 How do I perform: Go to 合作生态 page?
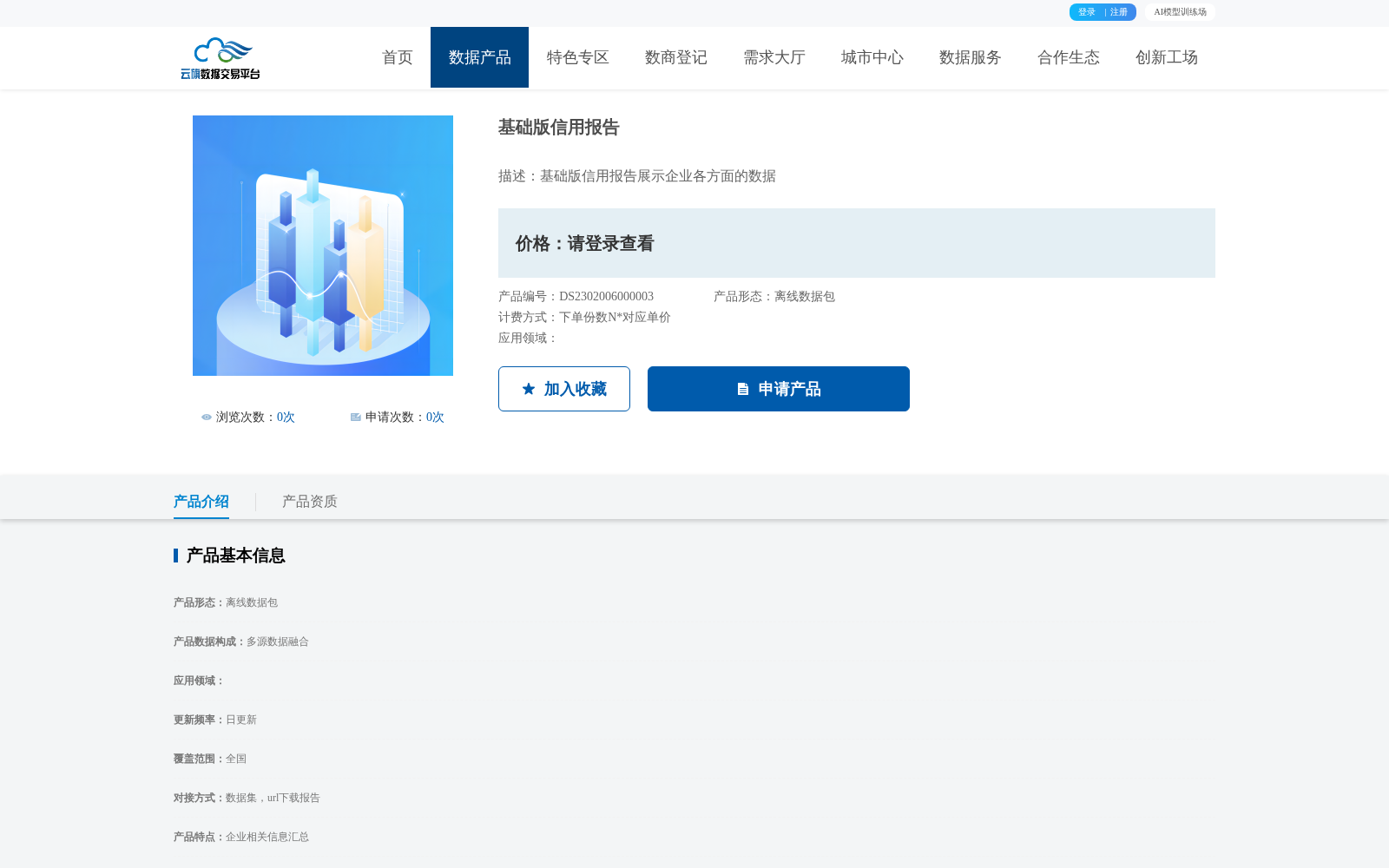pos(1069,57)
